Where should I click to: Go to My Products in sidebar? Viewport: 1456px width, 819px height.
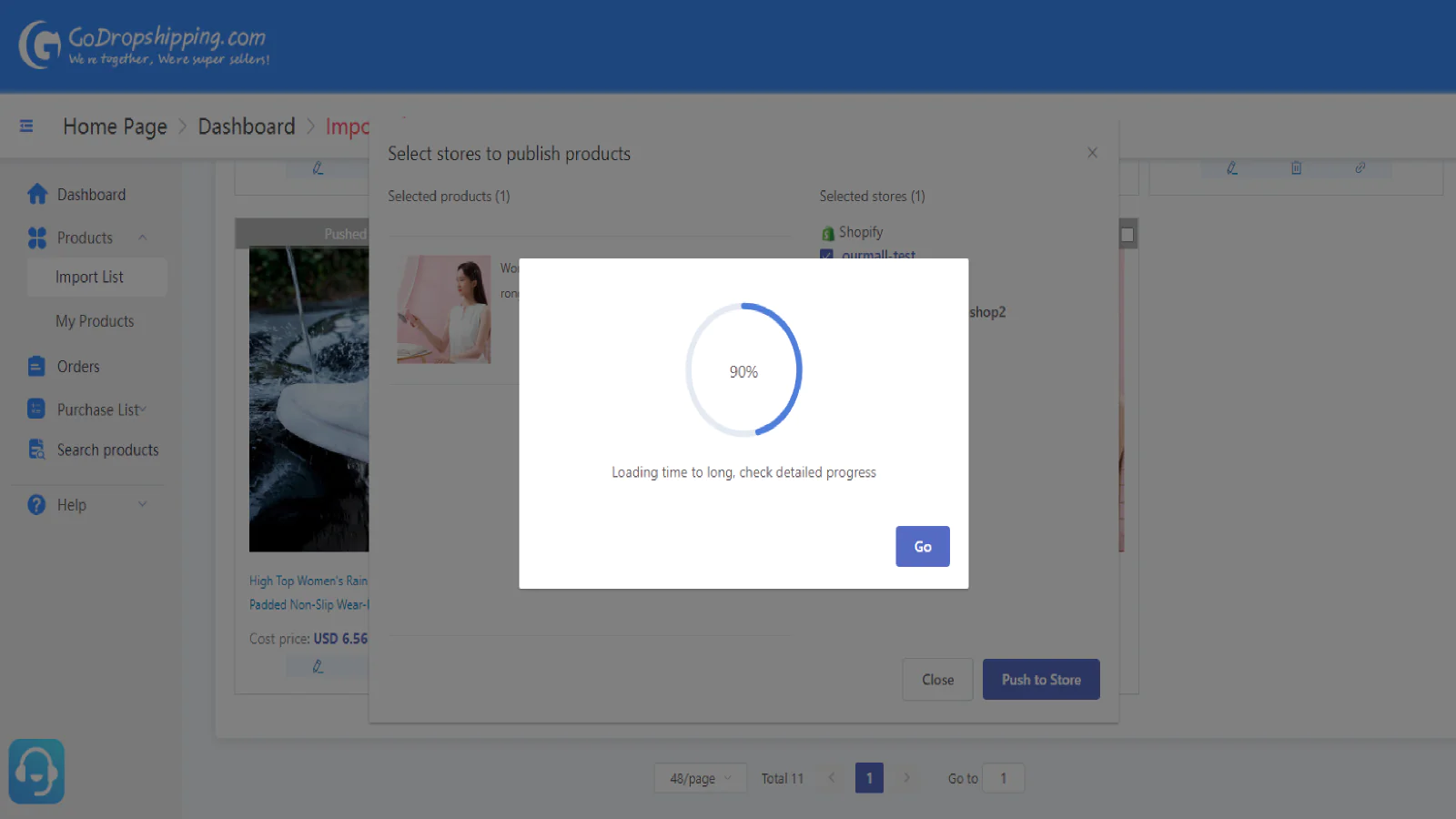tap(95, 321)
